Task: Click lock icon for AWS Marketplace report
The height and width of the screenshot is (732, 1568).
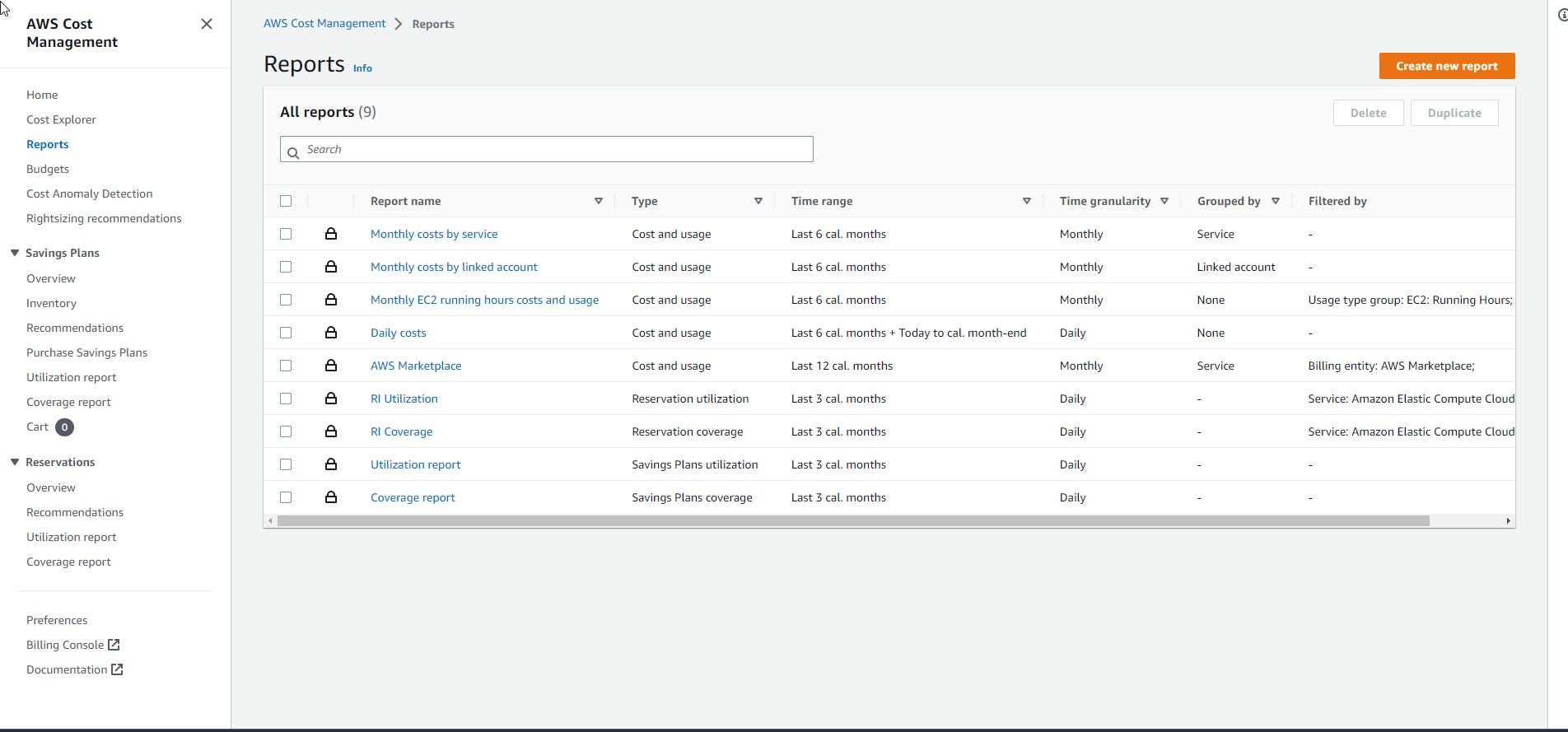Action: click(331, 366)
